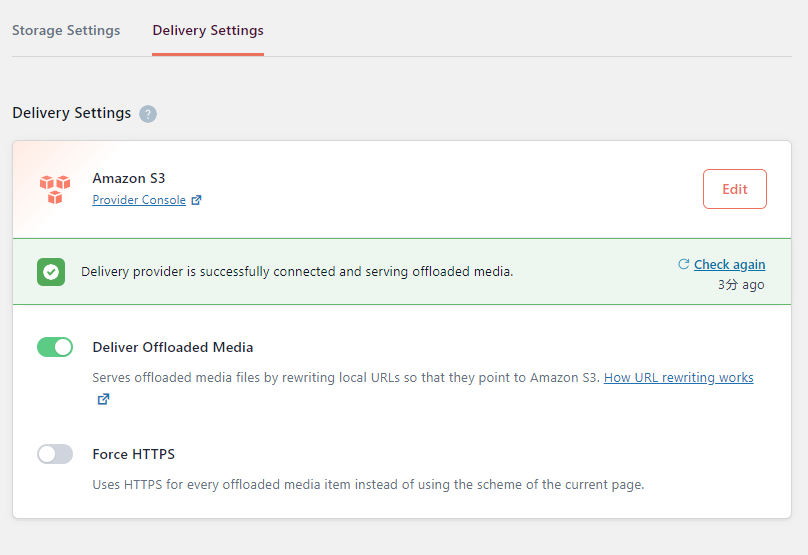Click external-link icon next to Provider Console

point(197,200)
